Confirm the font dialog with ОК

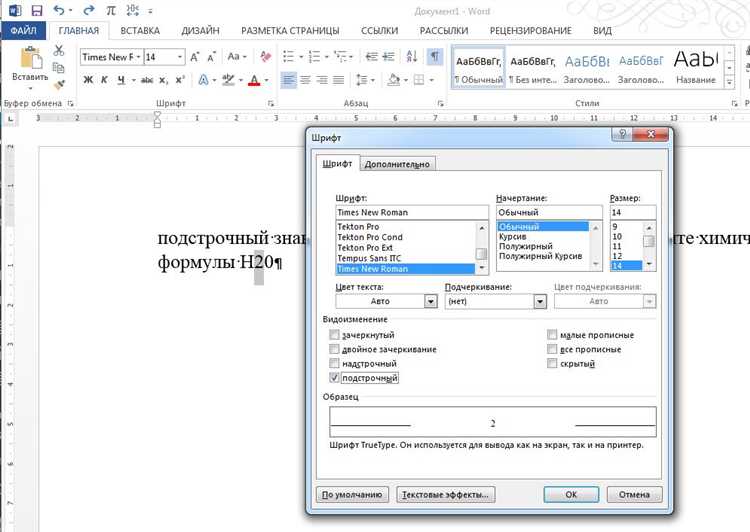(x=571, y=494)
